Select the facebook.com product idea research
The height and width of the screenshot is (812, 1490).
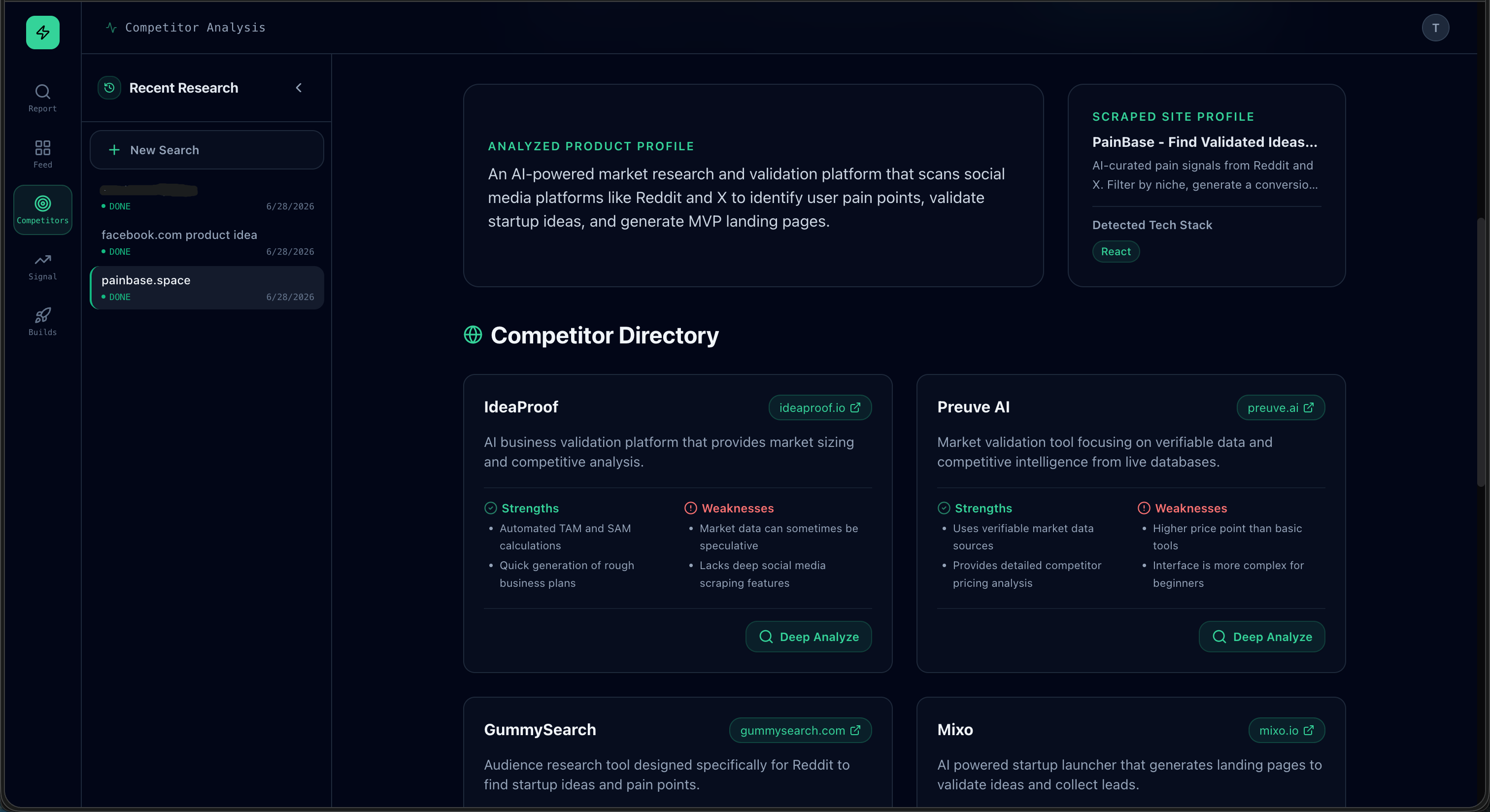[206, 242]
